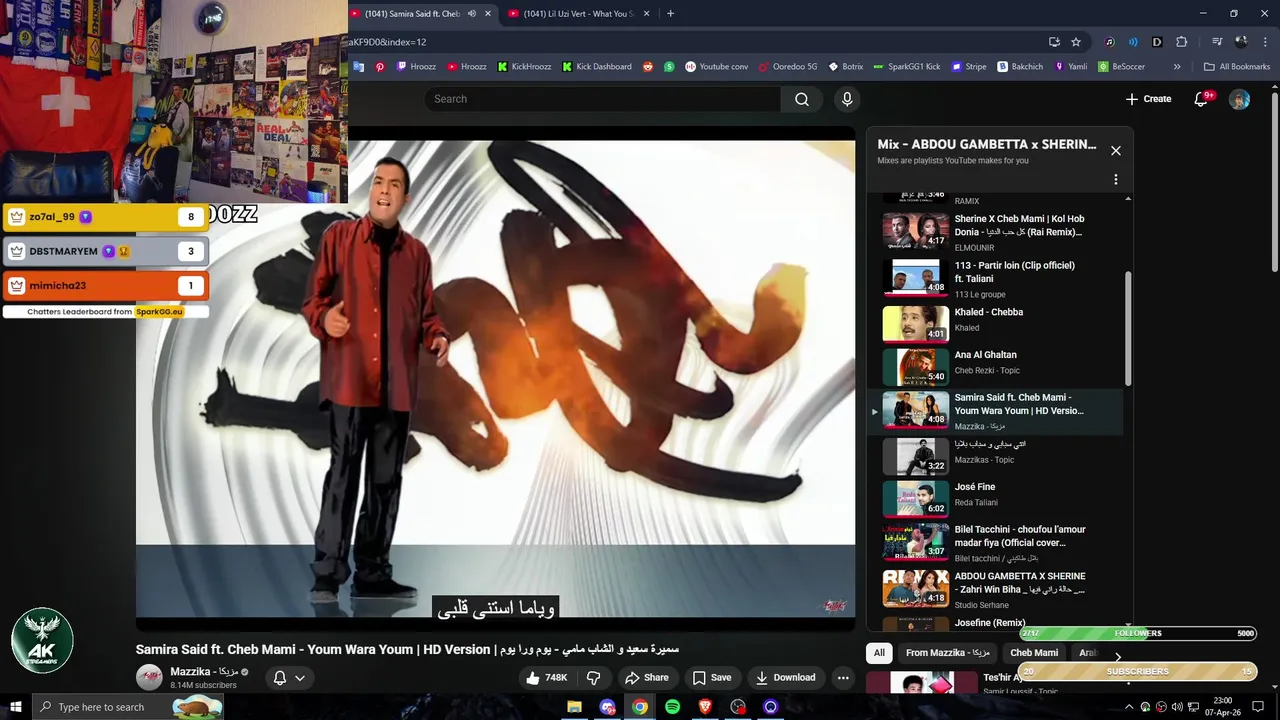Like the video with 748K likes
This screenshot has width=1280, height=720.
pyautogui.click(x=547, y=677)
